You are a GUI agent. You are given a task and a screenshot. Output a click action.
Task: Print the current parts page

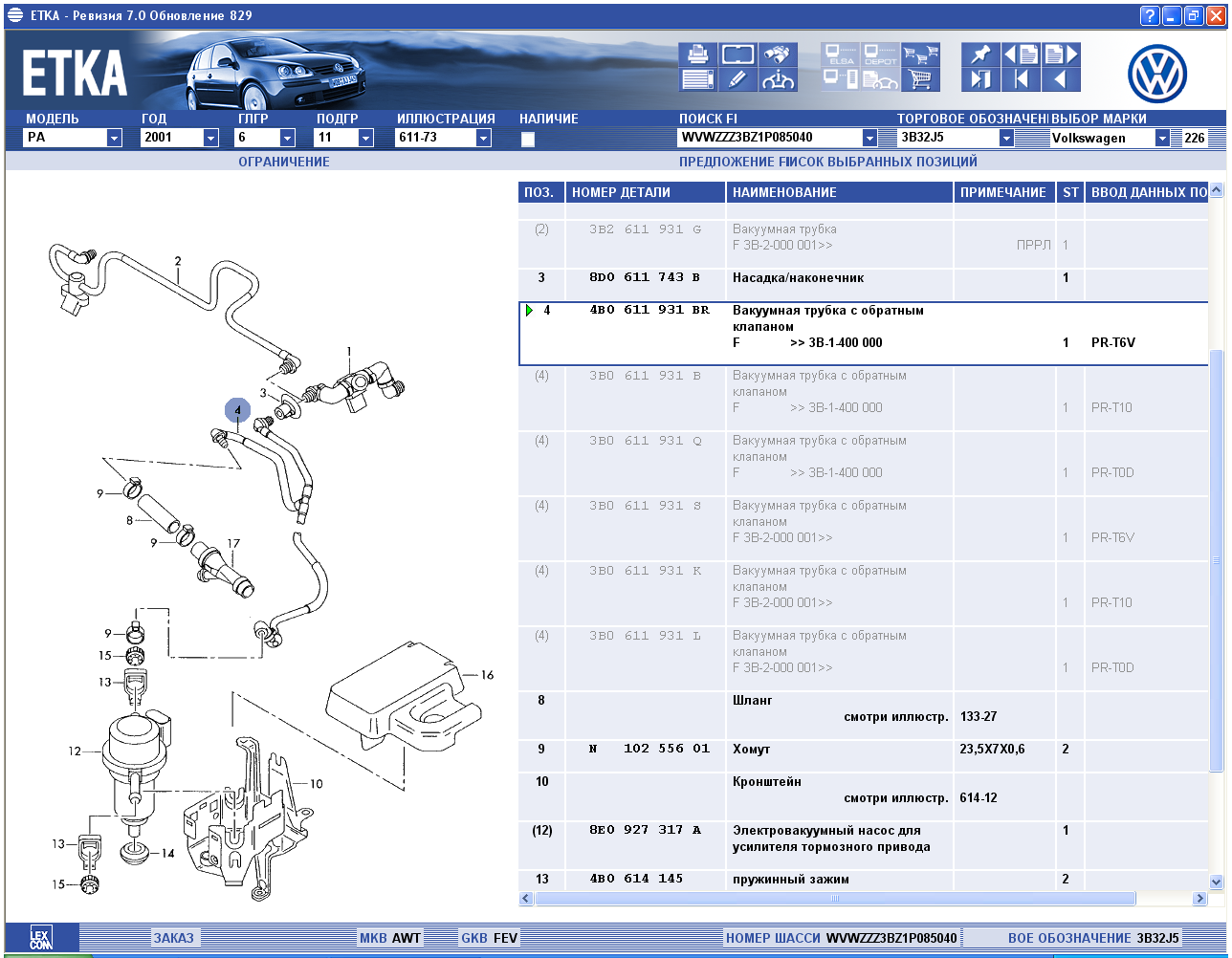(697, 54)
